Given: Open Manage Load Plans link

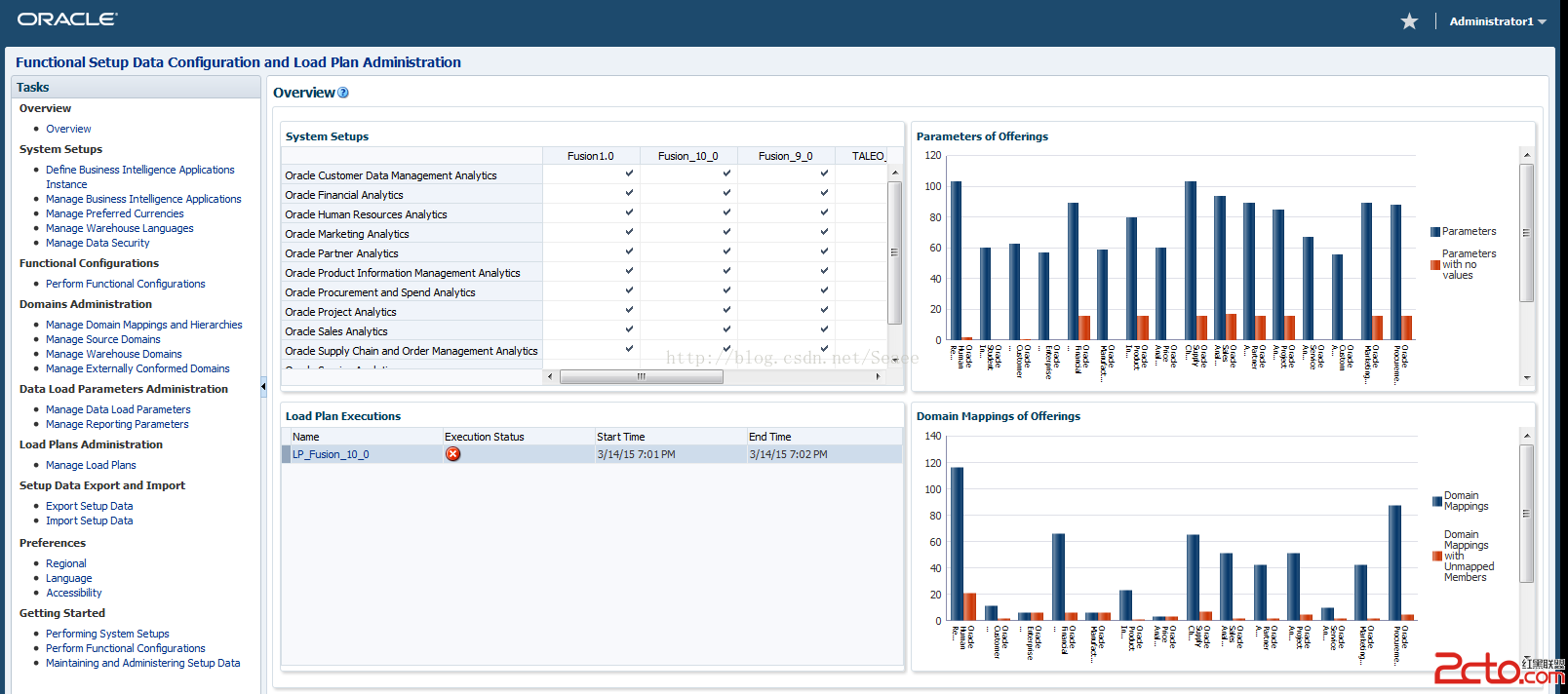Looking at the screenshot, I should coord(91,465).
